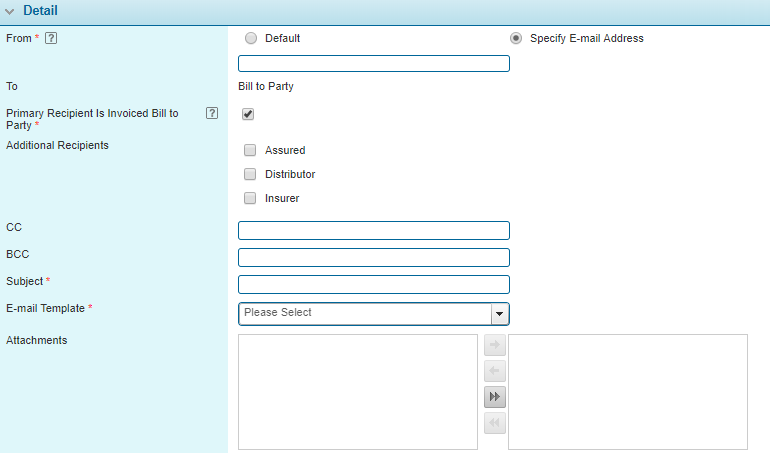Screen dimensions: 770x453
Task: Click the E-mail Template dropdown arrow
Action: [500, 314]
